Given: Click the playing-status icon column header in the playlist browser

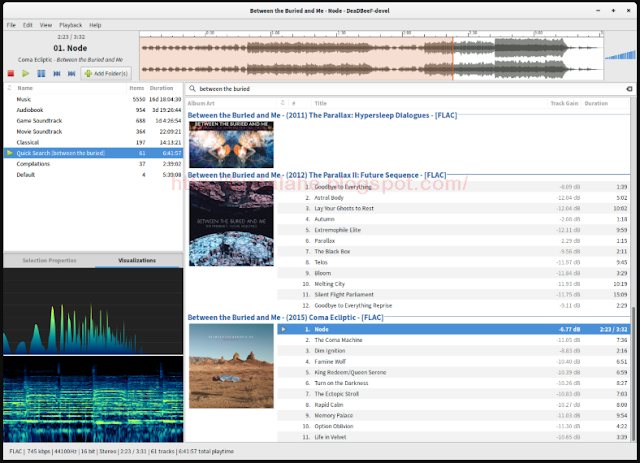Looking at the screenshot, I should click(x=9, y=88).
